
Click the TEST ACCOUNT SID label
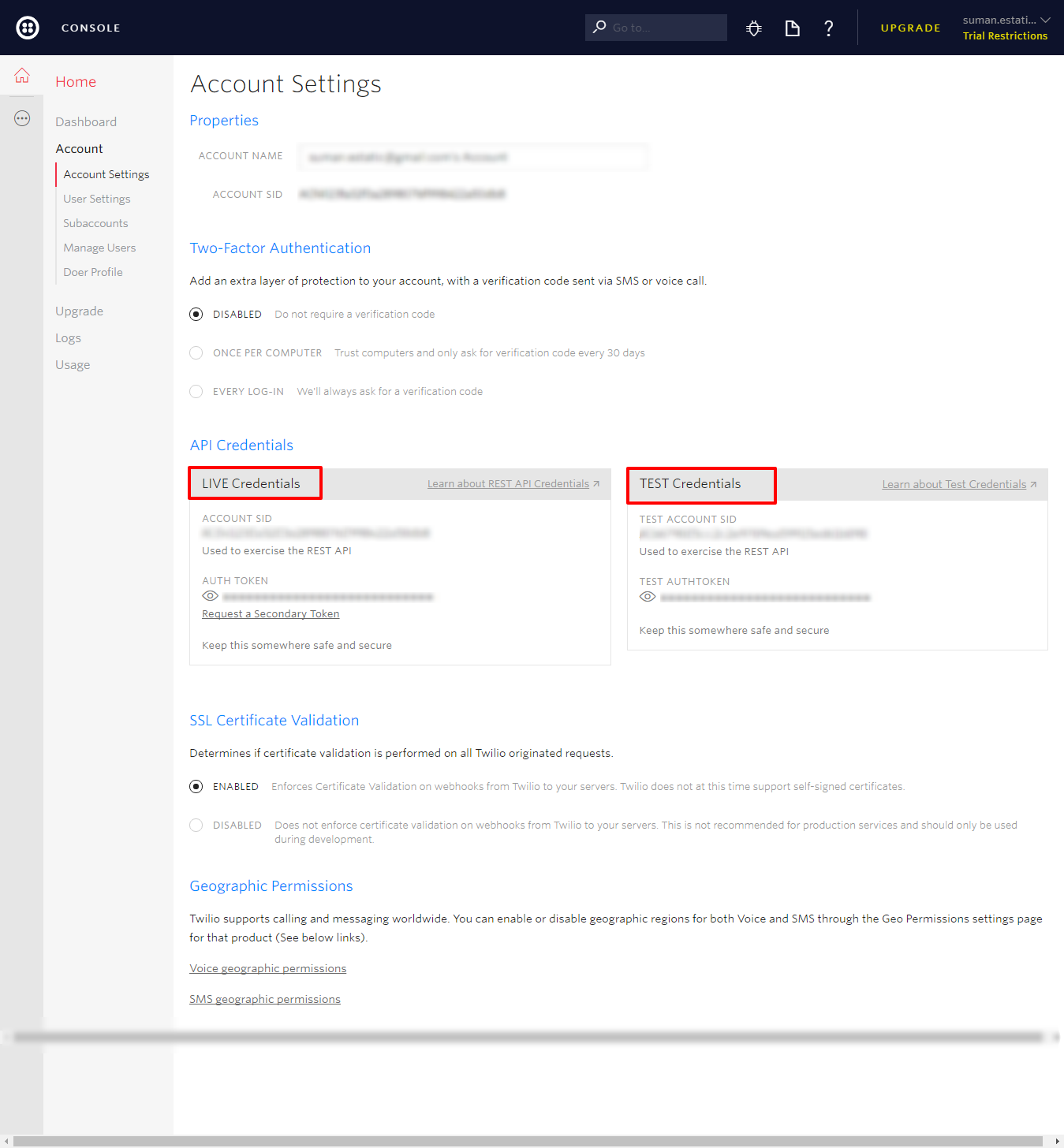coord(688,519)
